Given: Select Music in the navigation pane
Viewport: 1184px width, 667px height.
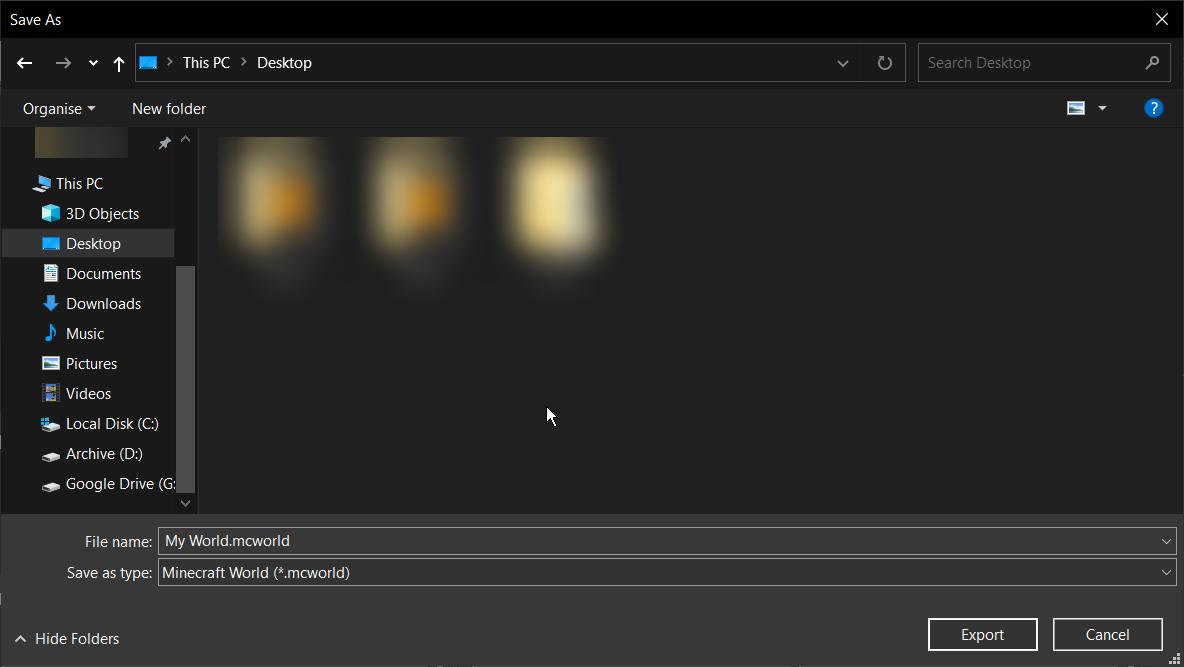Looking at the screenshot, I should click(85, 333).
